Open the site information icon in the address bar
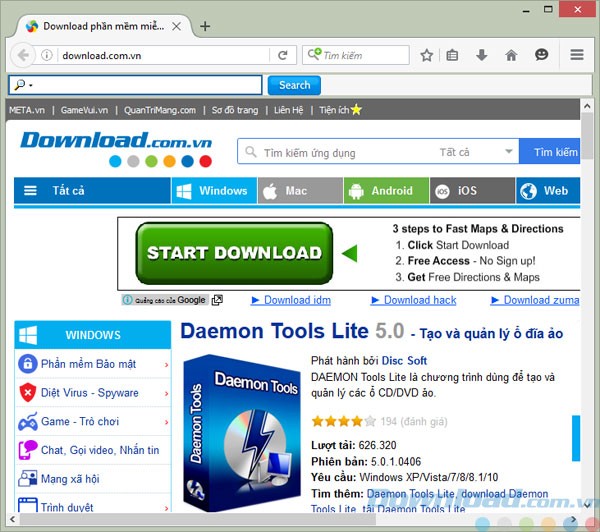 click(x=47, y=55)
